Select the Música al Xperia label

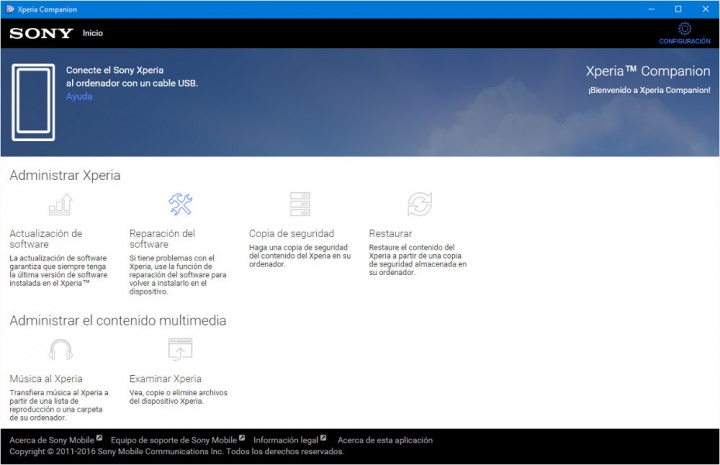tap(46, 379)
